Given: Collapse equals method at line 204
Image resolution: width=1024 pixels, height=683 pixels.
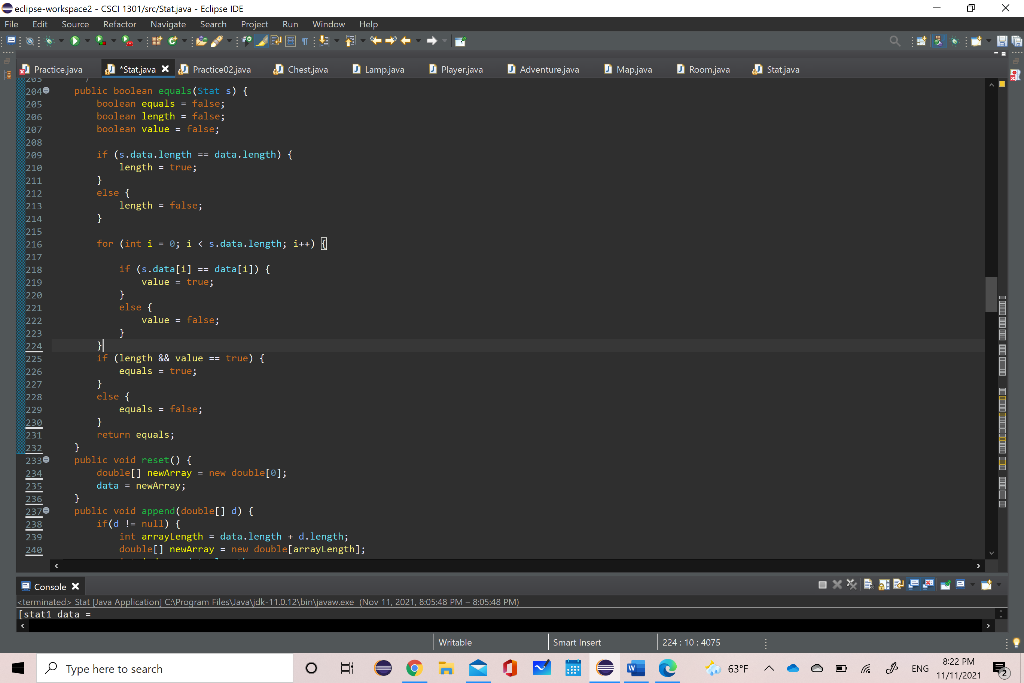Looking at the screenshot, I should (46, 91).
